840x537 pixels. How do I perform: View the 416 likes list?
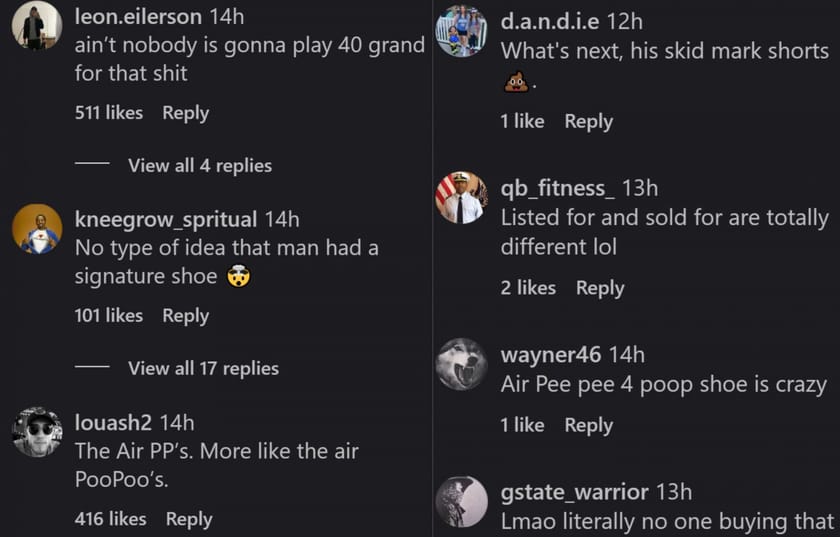[110, 519]
